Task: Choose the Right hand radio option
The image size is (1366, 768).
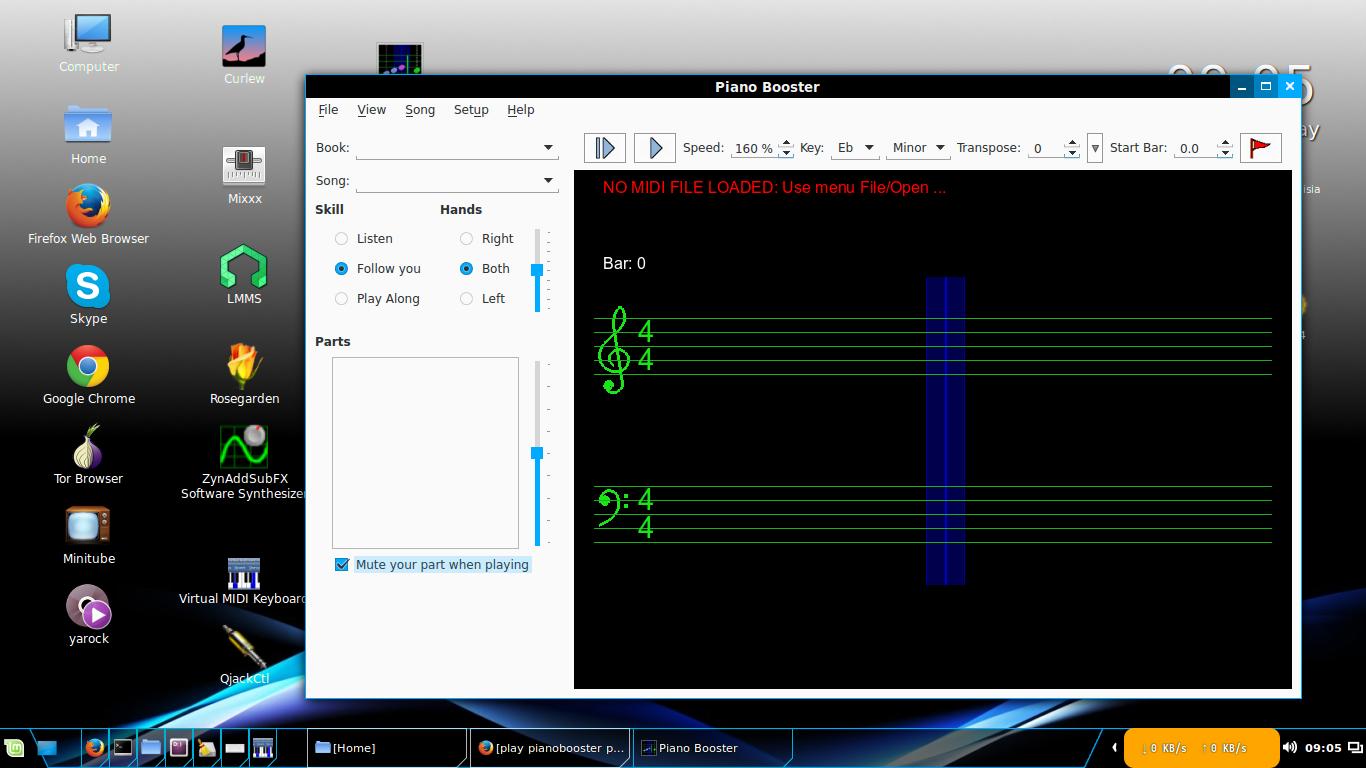Action: (x=466, y=238)
